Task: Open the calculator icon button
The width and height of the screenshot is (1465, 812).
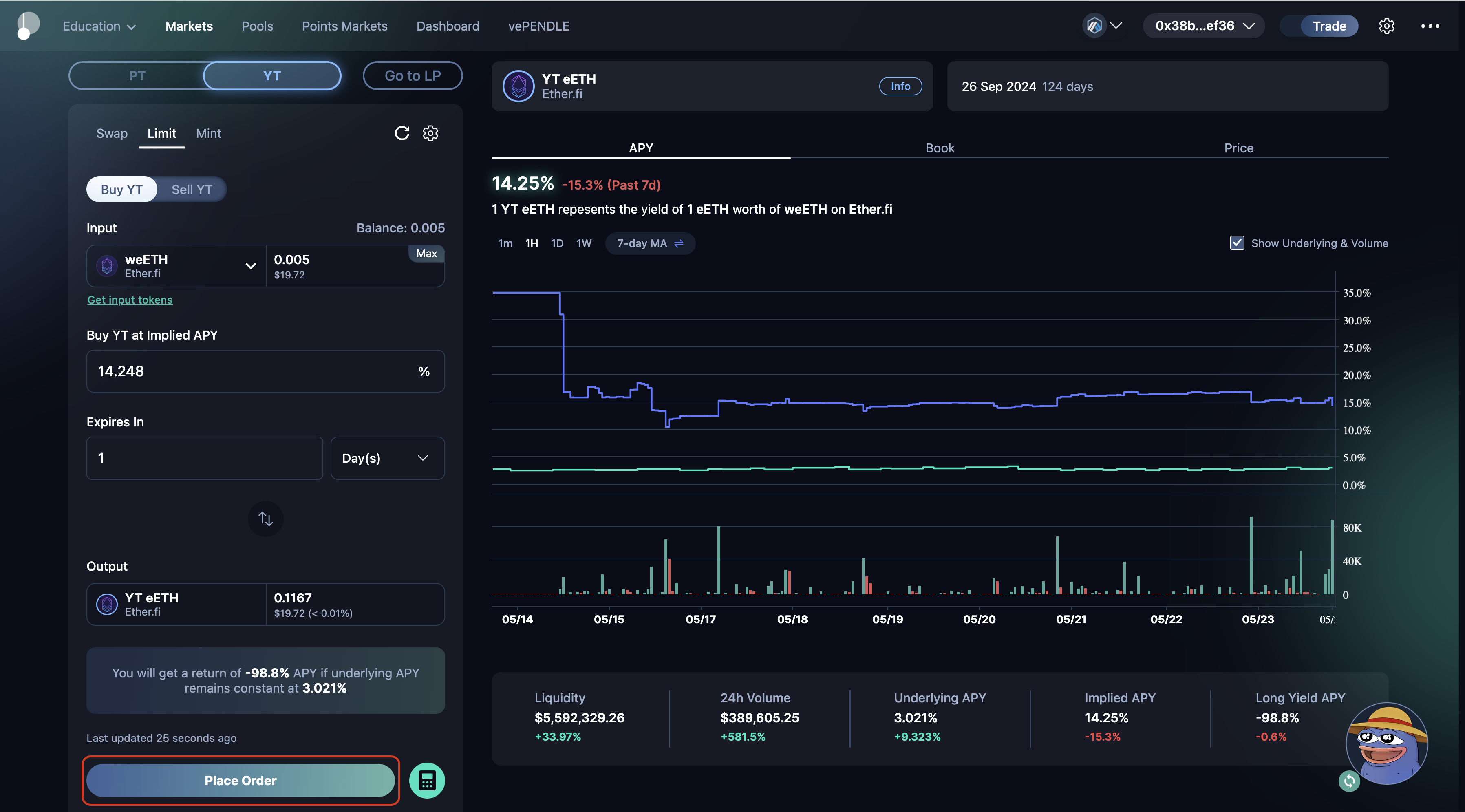Action: pos(427,780)
